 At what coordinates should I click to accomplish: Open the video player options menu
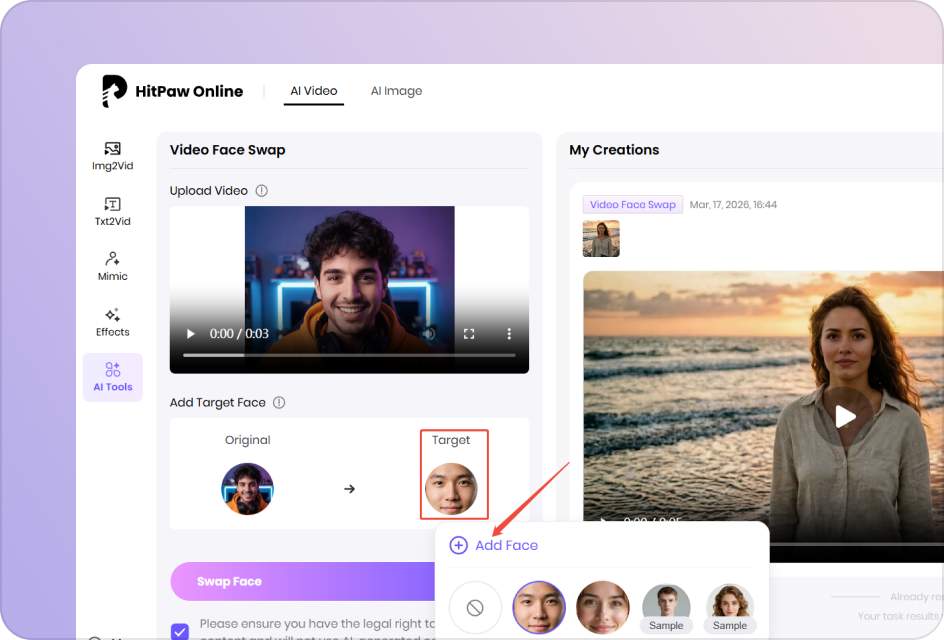click(x=509, y=334)
